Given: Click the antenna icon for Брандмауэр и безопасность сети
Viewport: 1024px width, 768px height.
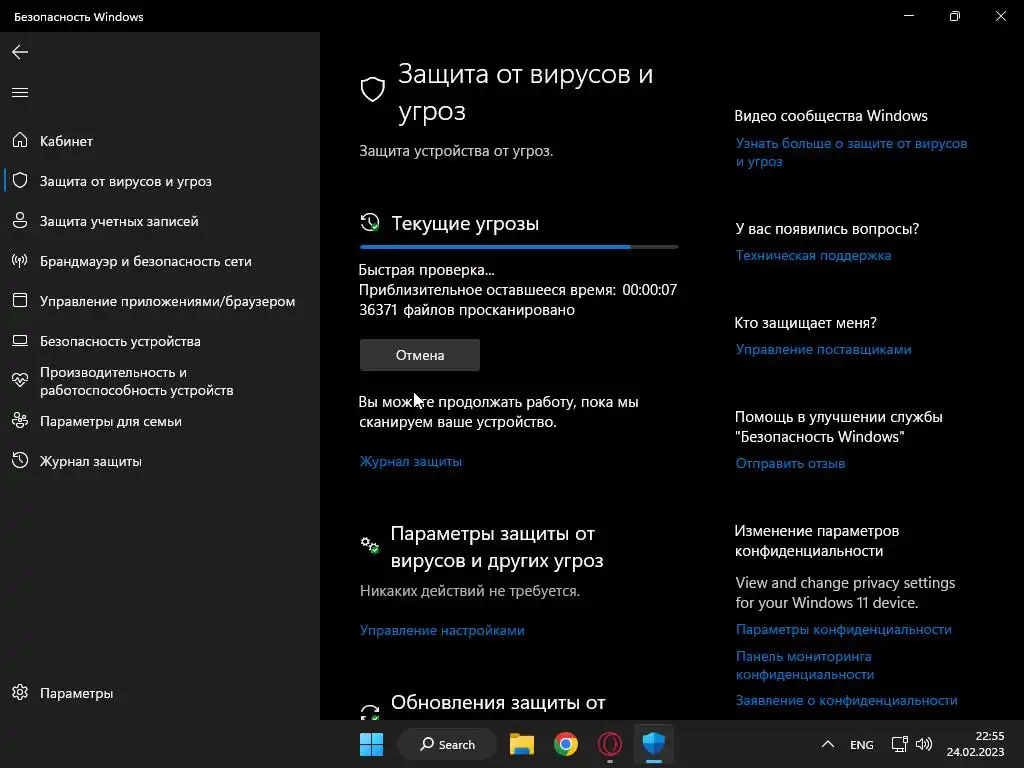Looking at the screenshot, I should tap(20, 261).
